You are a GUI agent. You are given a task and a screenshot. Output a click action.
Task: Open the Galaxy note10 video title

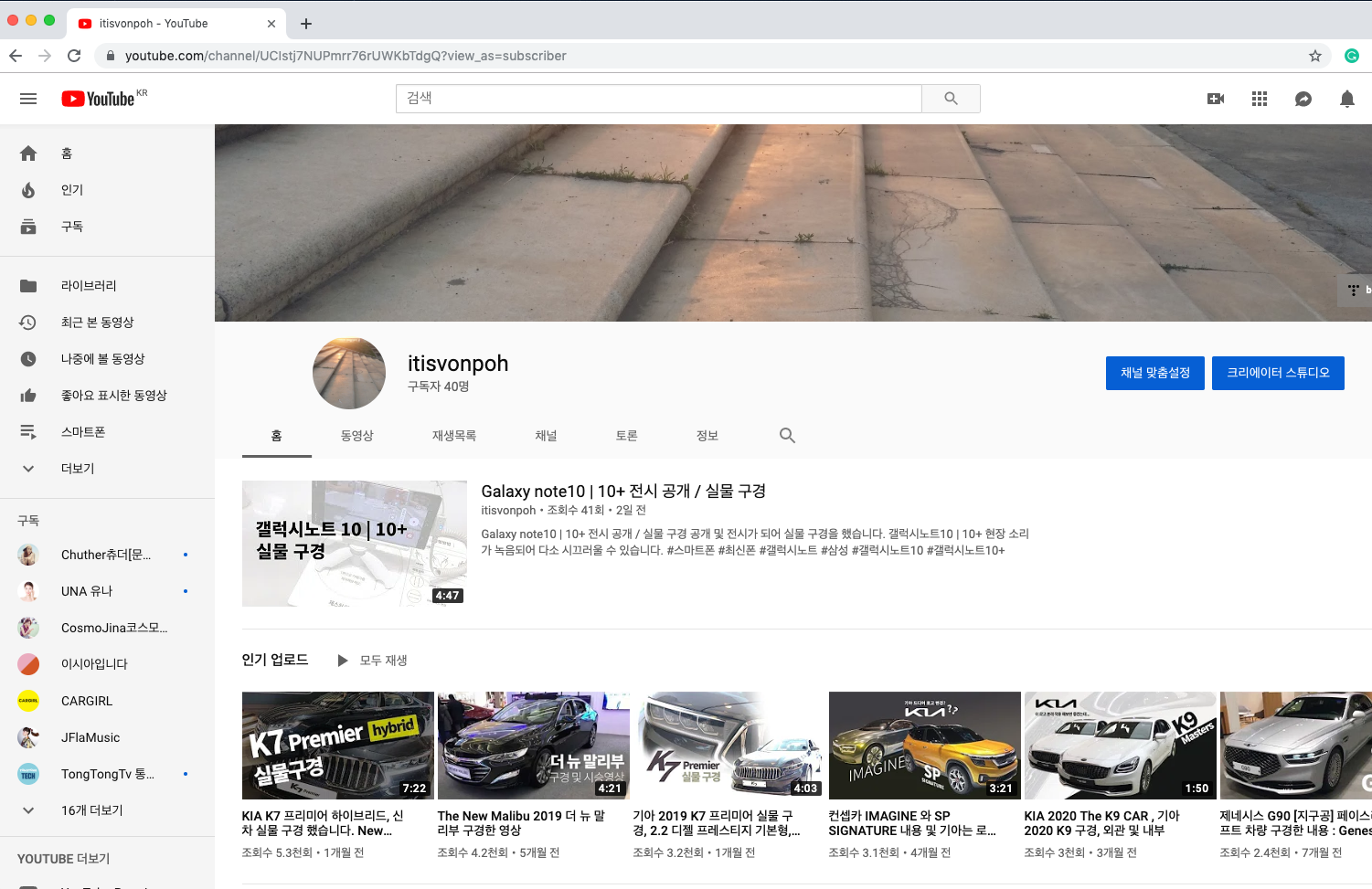tap(623, 492)
